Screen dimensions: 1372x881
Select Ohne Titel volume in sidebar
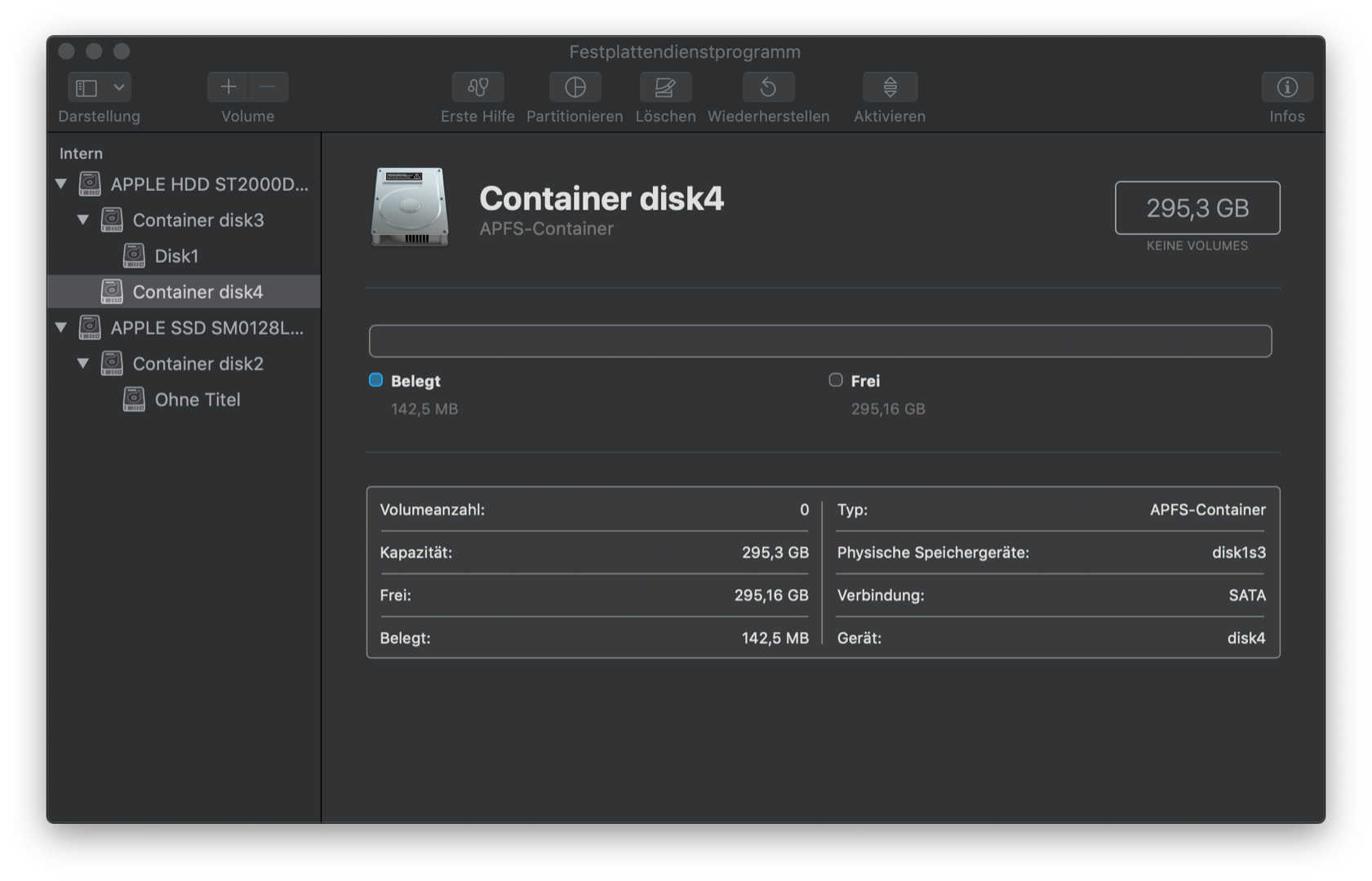(198, 400)
